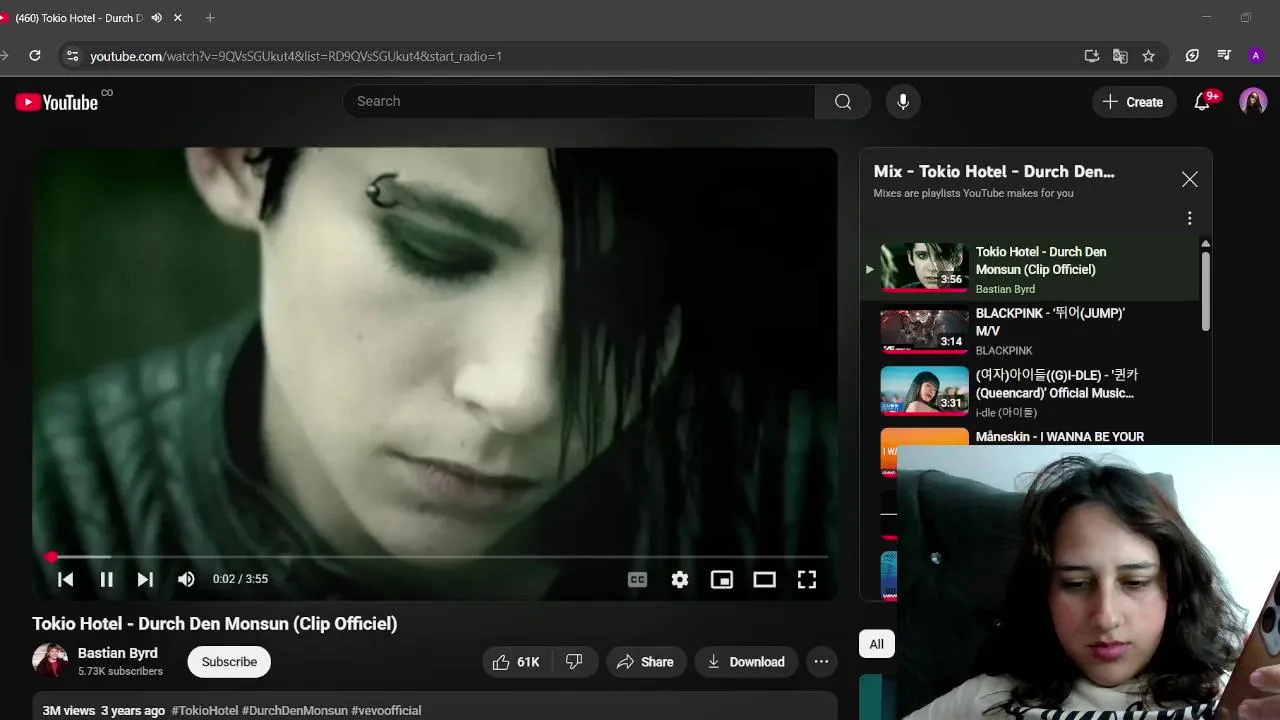The image size is (1280, 720).
Task: Open browser extensions icon
Action: pos(1192,56)
